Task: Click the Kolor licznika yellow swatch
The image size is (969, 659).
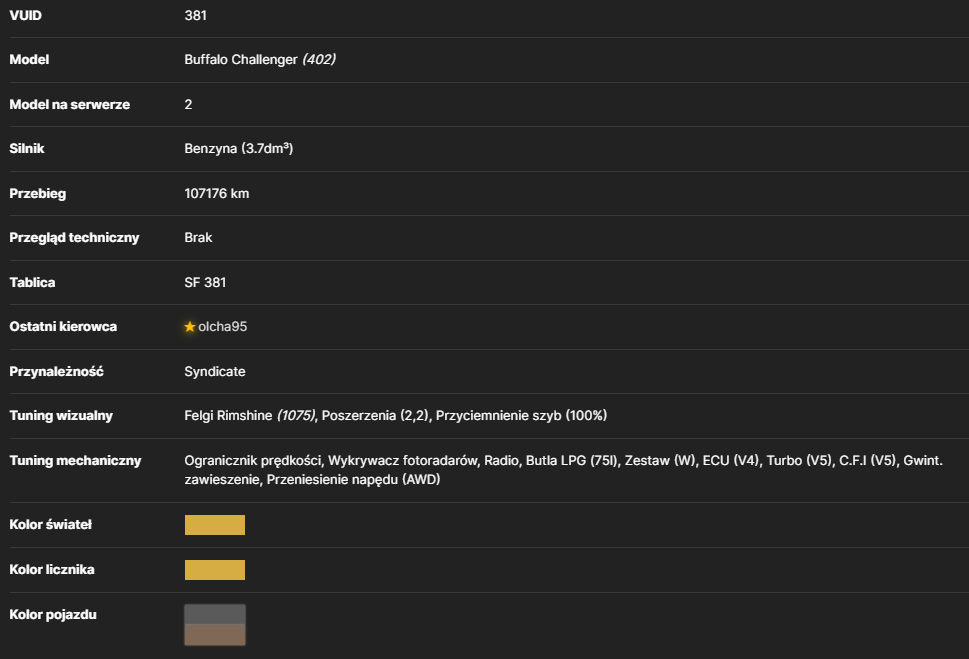Action: click(x=214, y=570)
